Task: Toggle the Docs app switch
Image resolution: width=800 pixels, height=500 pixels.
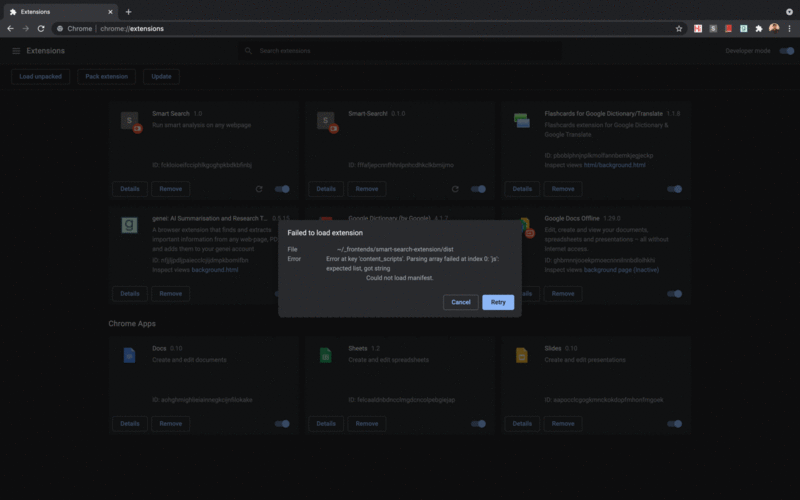Action: 282,423
